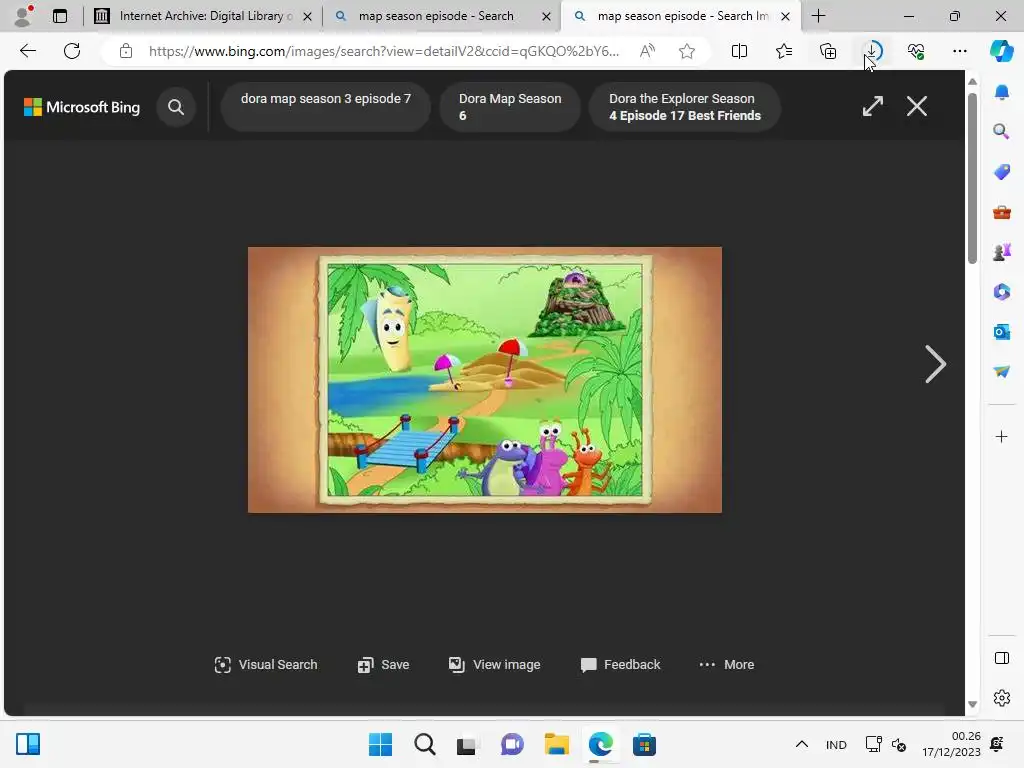Open Outlook in the sidebar
This screenshot has height=768, width=1024.
click(x=1002, y=332)
